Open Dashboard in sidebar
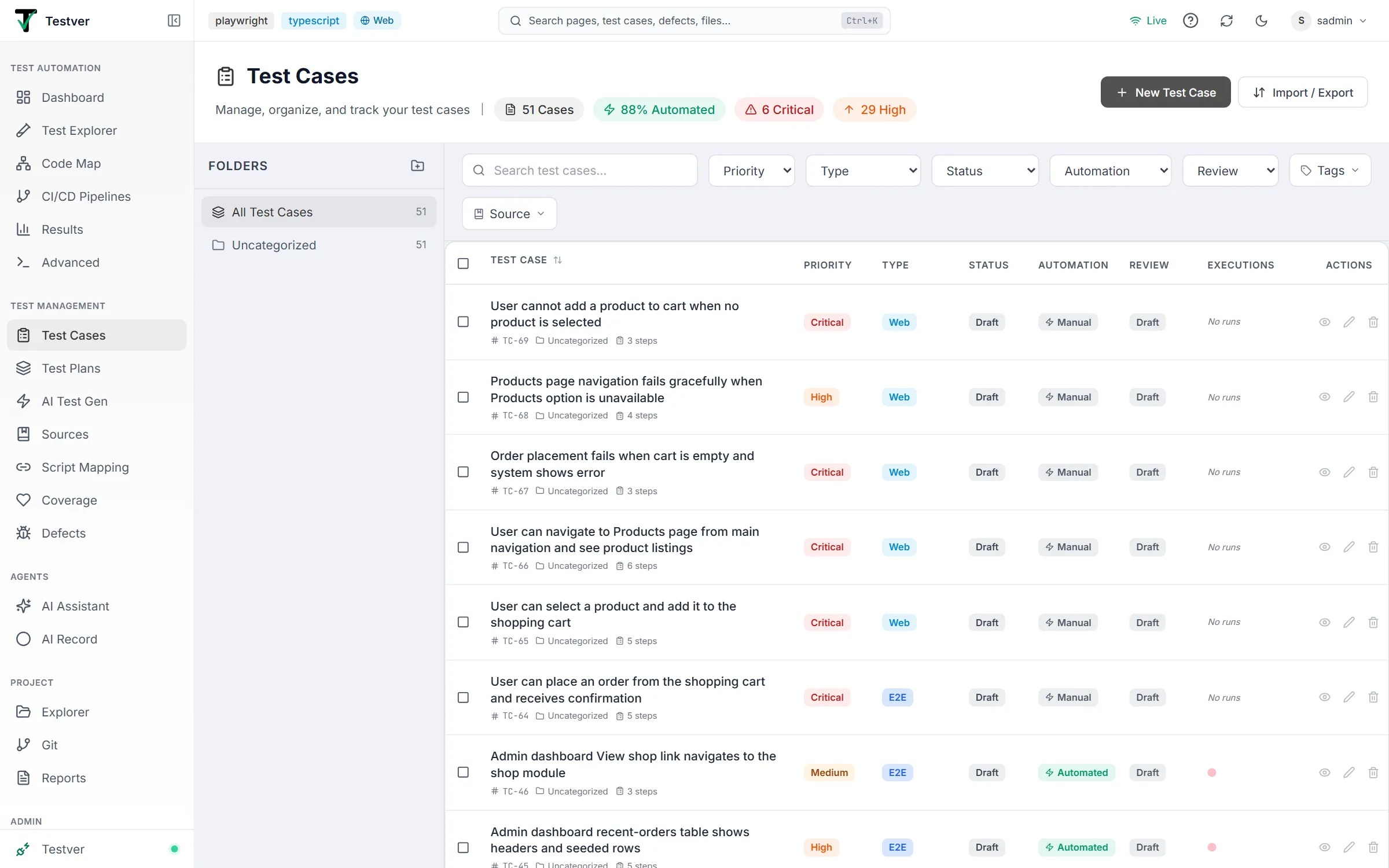The height and width of the screenshot is (868, 1389). (97, 97)
